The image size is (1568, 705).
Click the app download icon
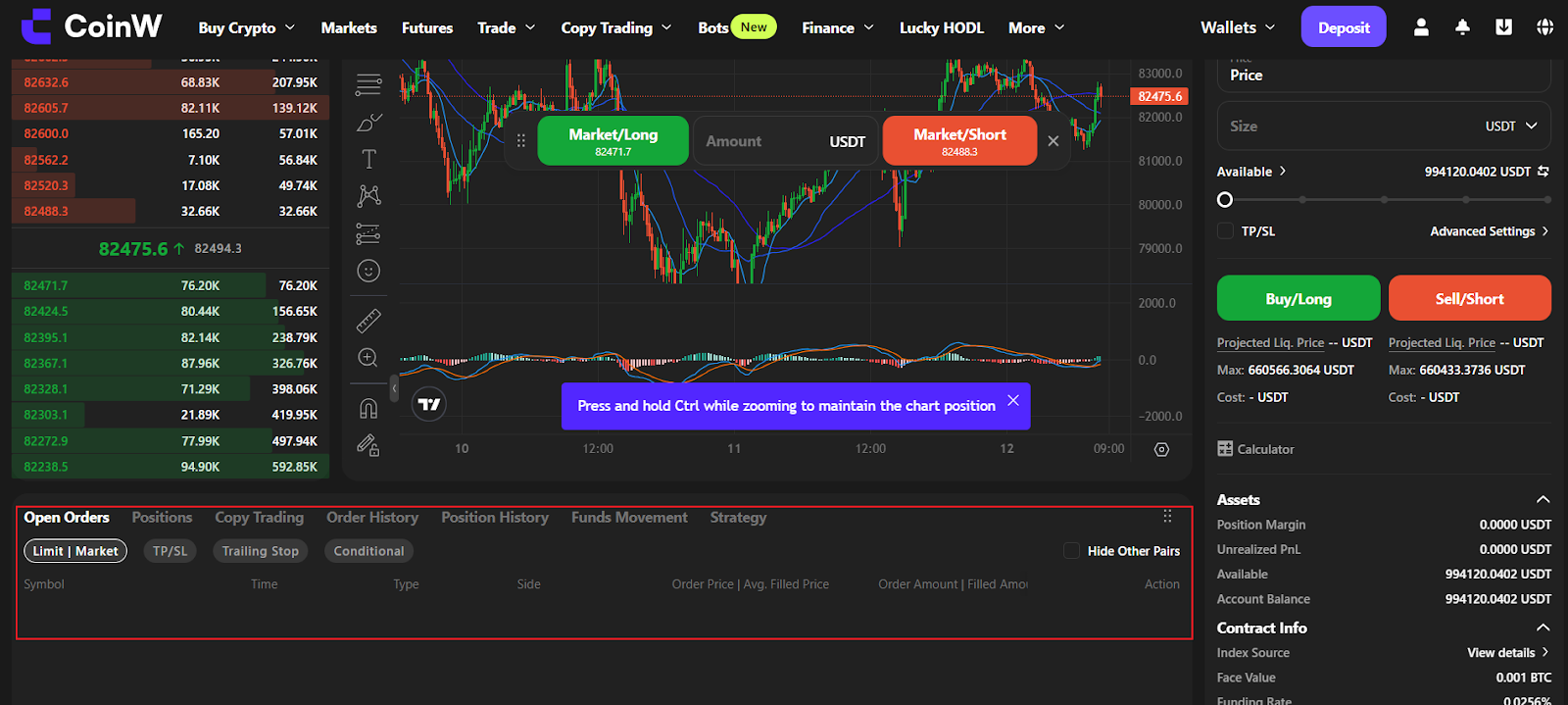pyautogui.click(x=1503, y=27)
